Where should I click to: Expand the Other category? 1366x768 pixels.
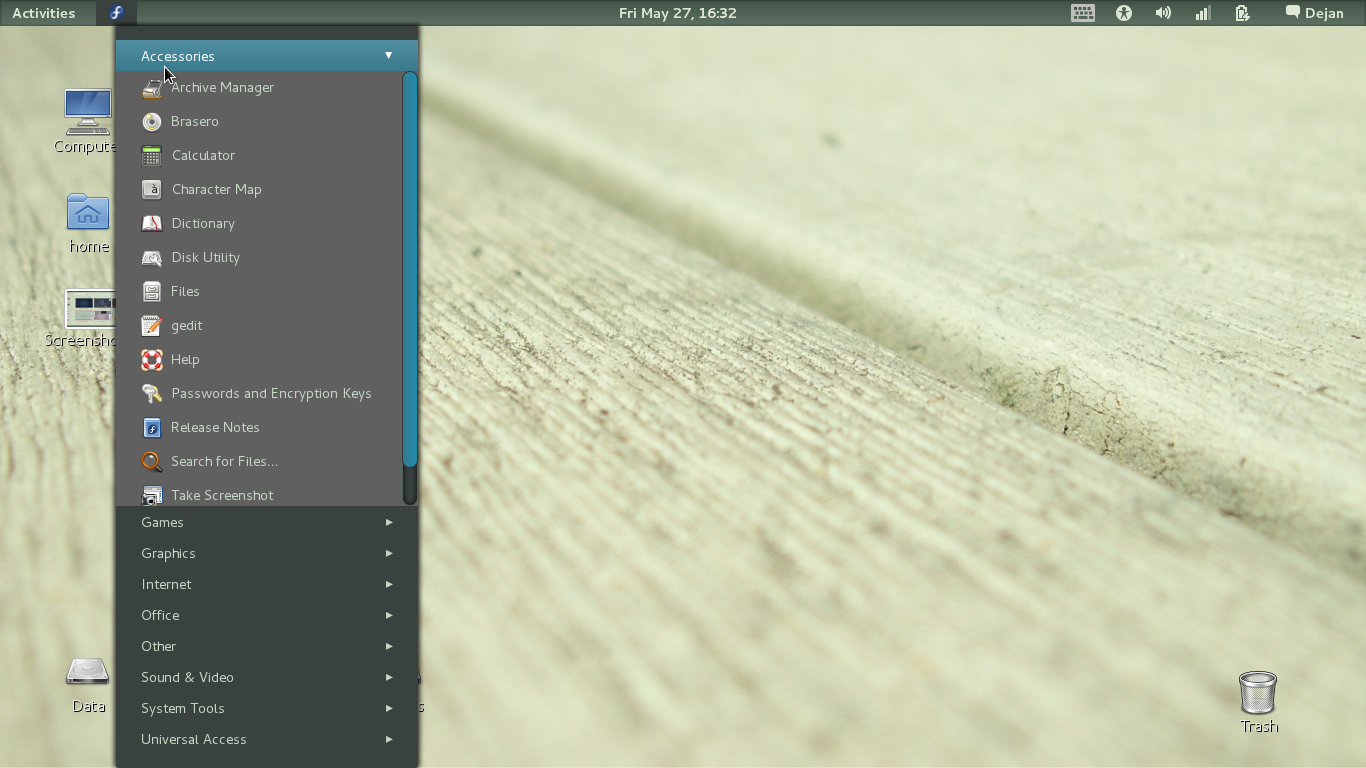[x=267, y=646]
